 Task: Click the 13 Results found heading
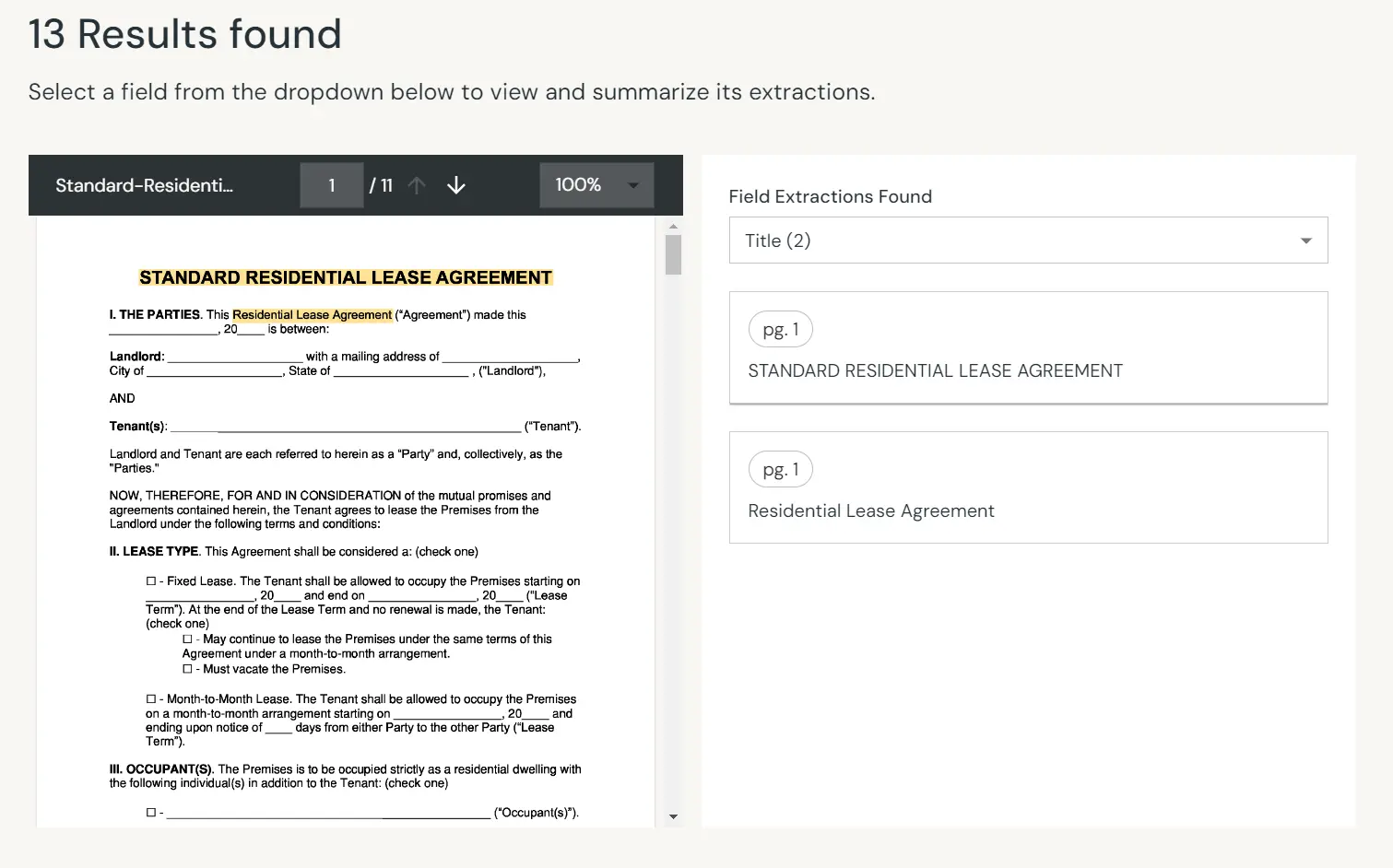pyautogui.click(x=184, y=34)
